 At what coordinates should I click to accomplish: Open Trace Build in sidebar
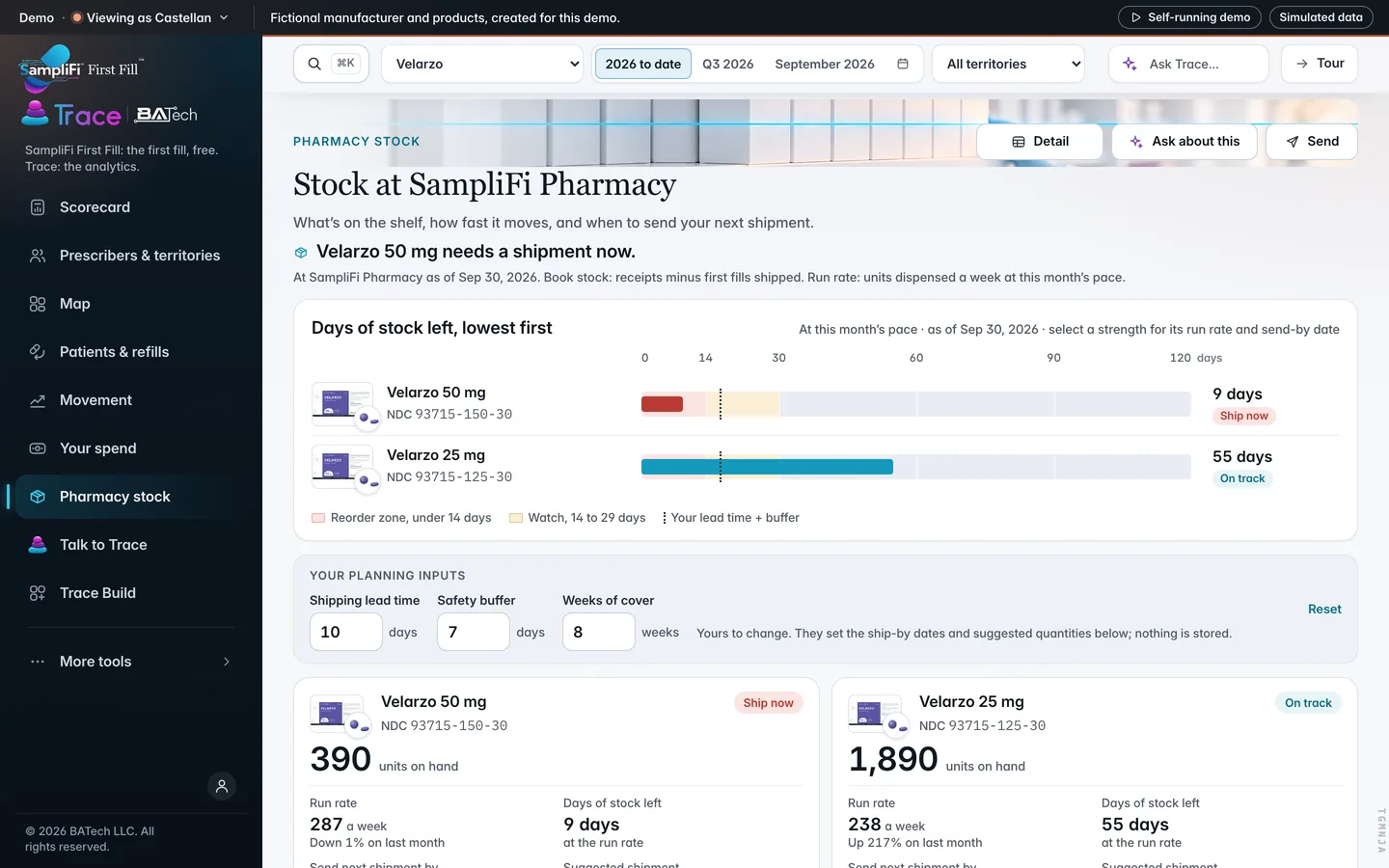[x=131, y=593]
